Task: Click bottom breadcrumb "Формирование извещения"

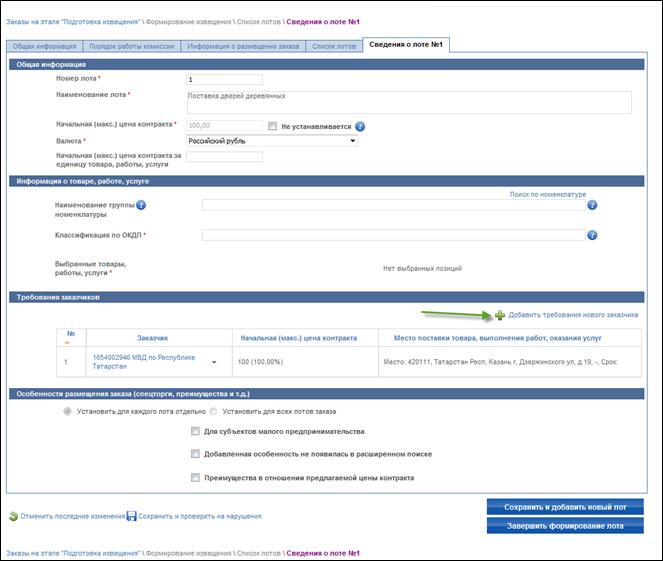Action: 188,553
